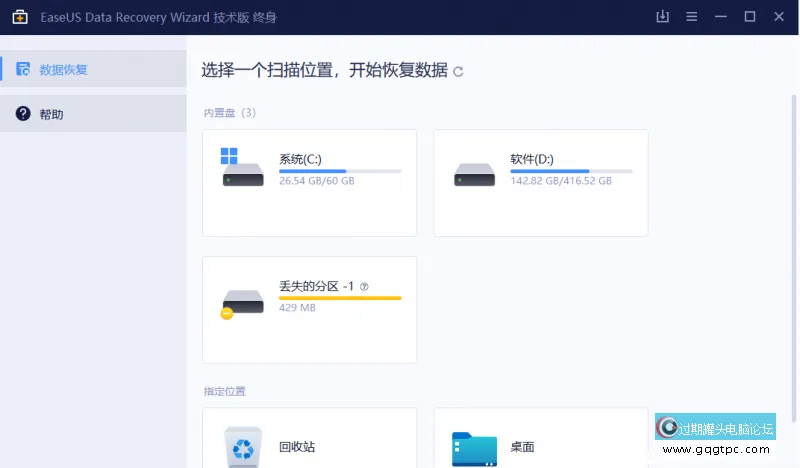This screenshot has height=468, width=800.
Task: Click the EaseUS first-aid kit logo icon
Action: 20,17
